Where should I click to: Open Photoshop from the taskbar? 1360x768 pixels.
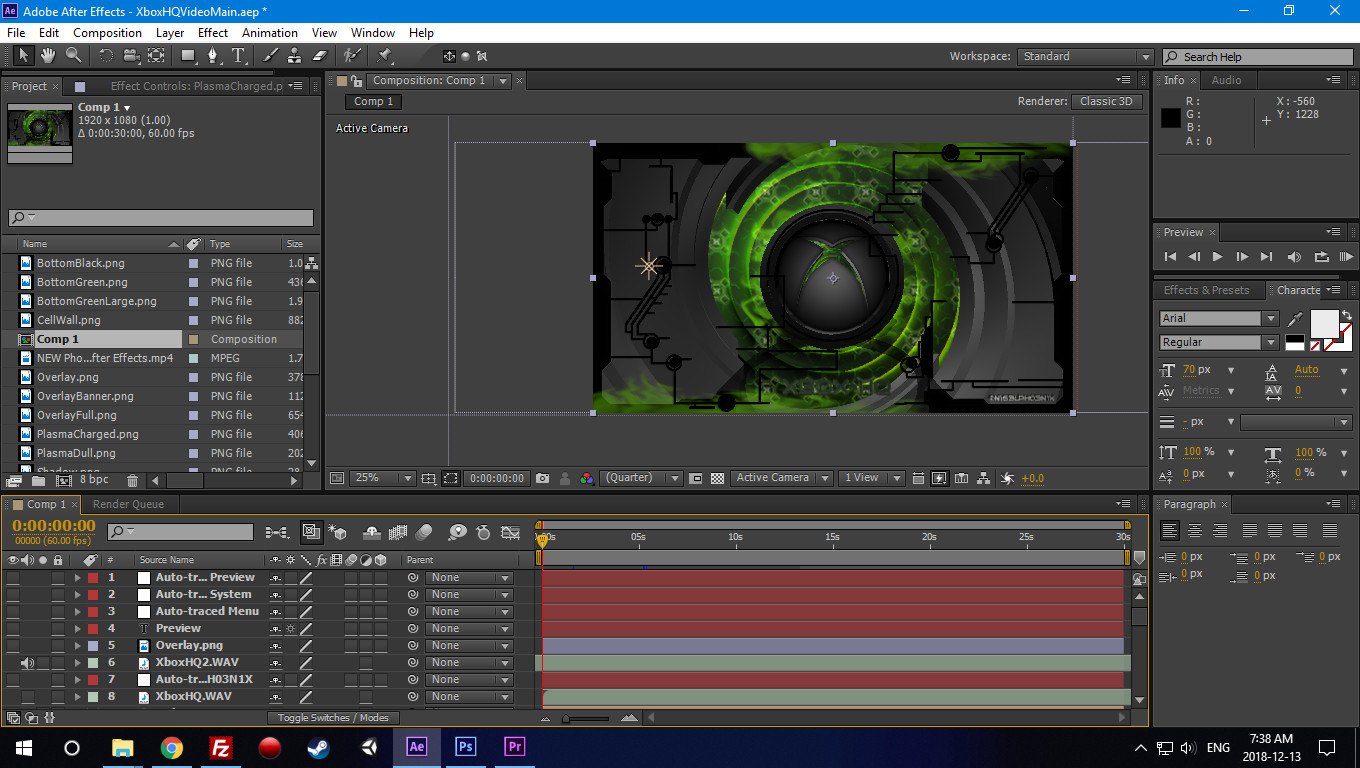[x=465, y=747]
